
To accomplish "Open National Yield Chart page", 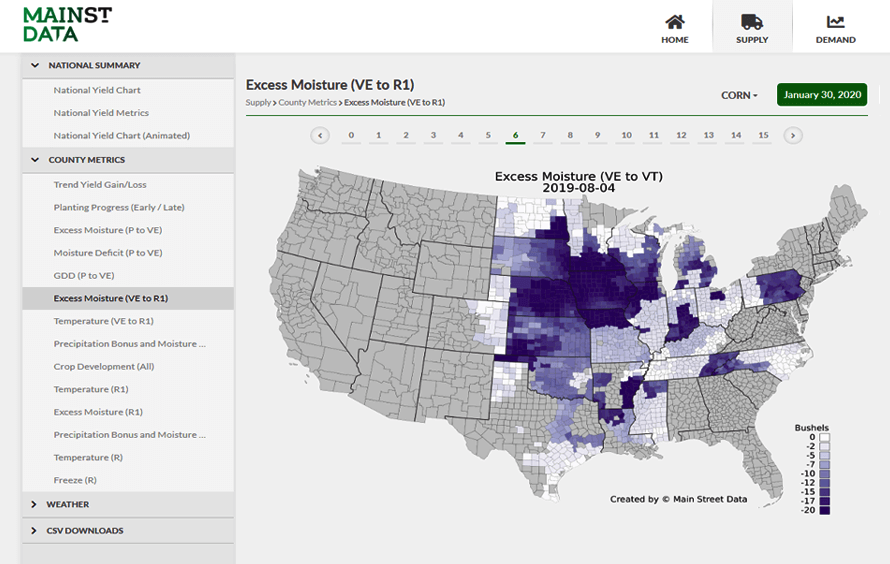I will [97, 90].
